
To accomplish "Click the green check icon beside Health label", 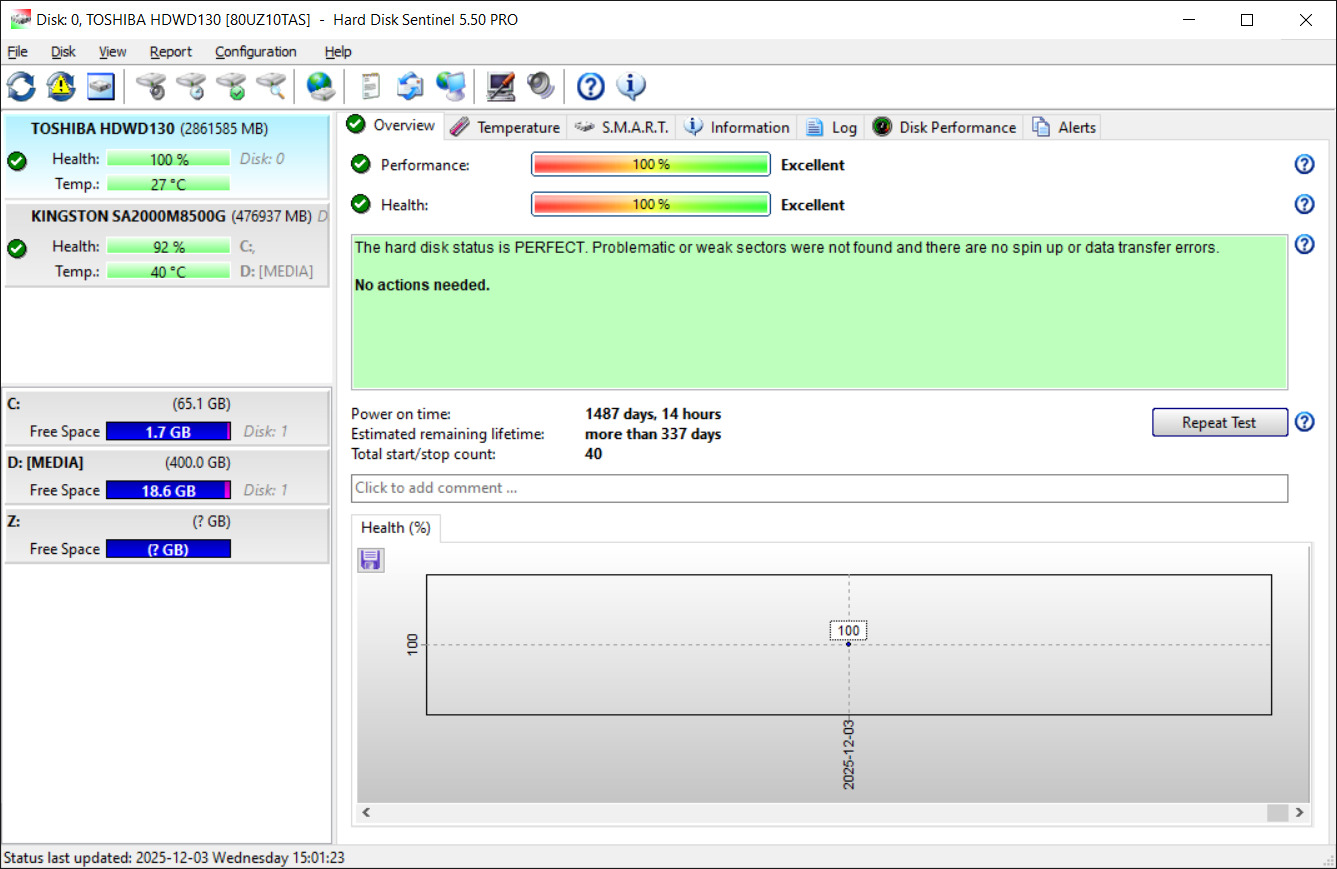I will pyautogui.click(x=361, y=205).
